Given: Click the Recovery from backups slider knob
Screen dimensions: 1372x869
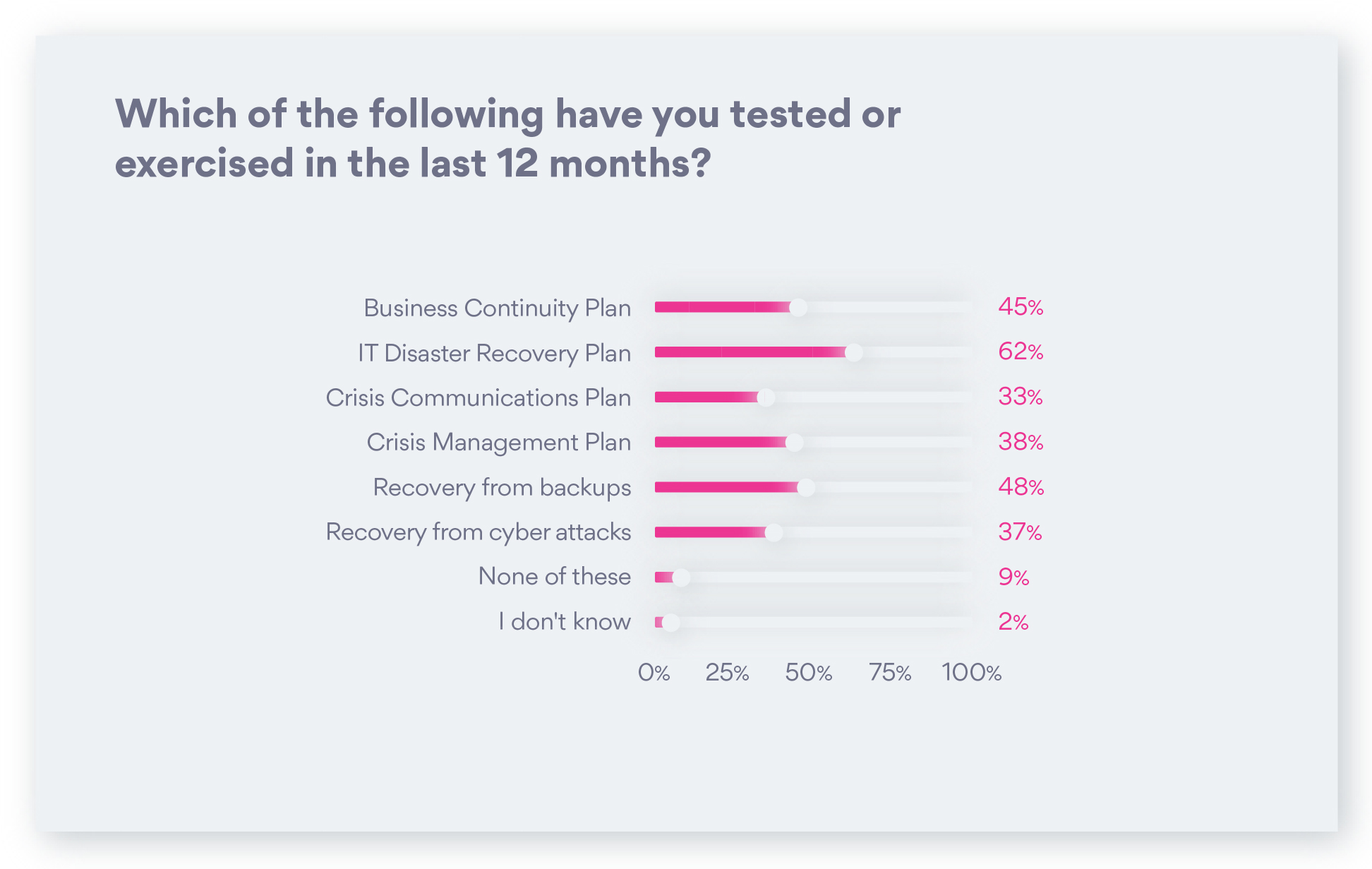Looking at the screenshot, I should 806,487.
